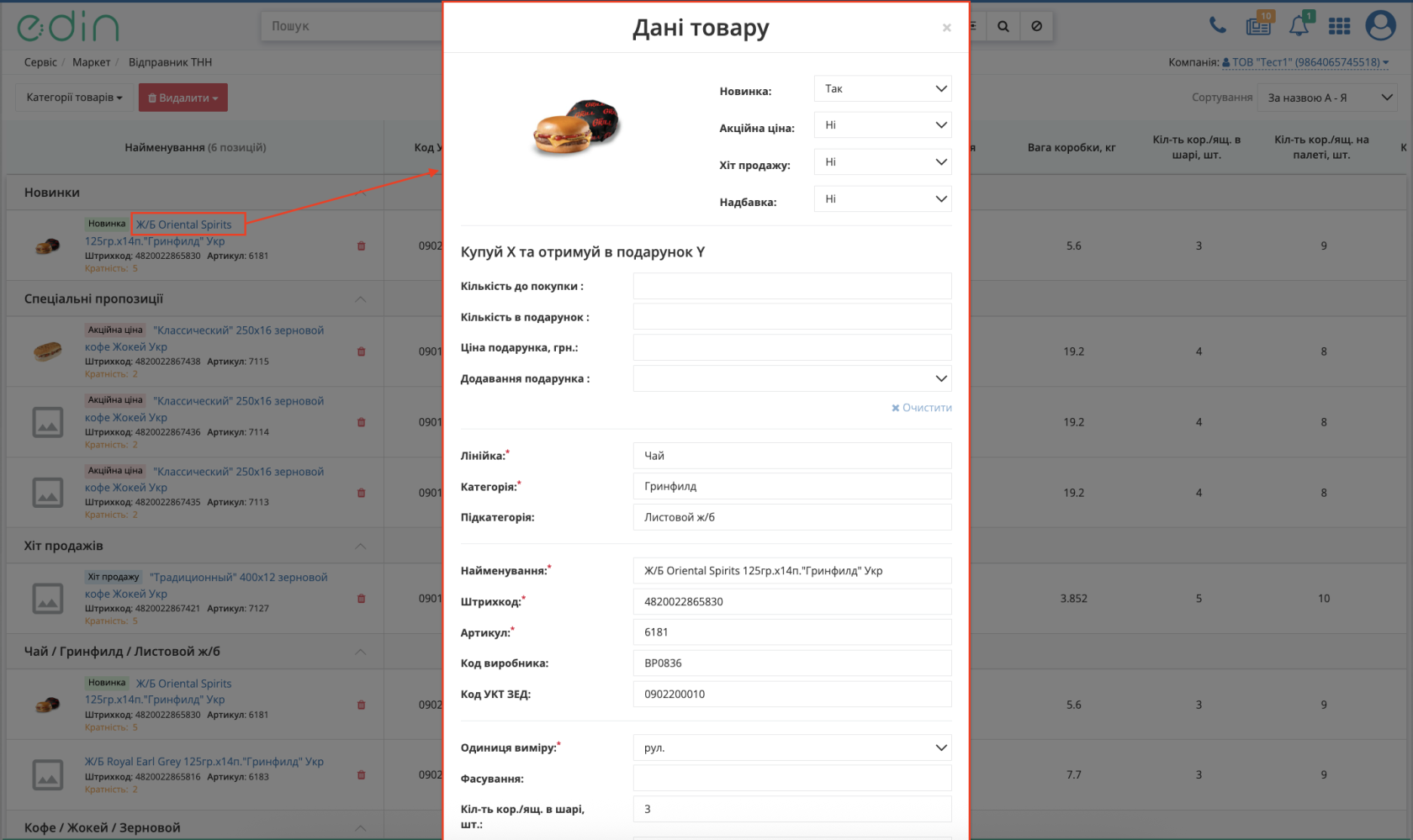Collapse the Хіт продажів section
The height and width of the screenshot is (840, 1413).
point(360,547)
